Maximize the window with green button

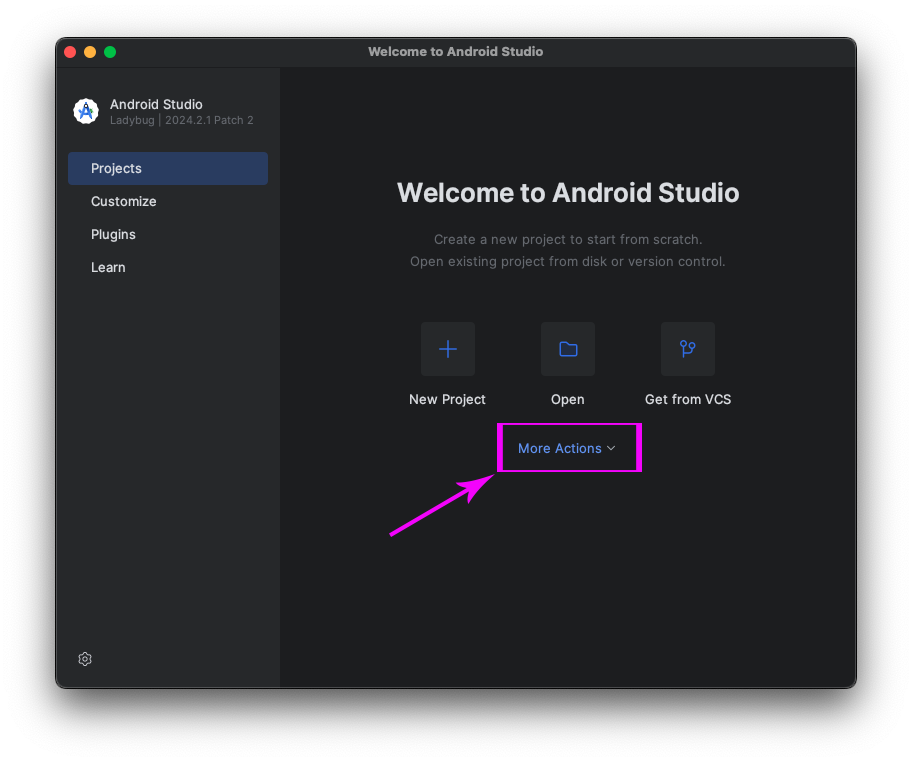pyautogui.click(x=110, y=52)
